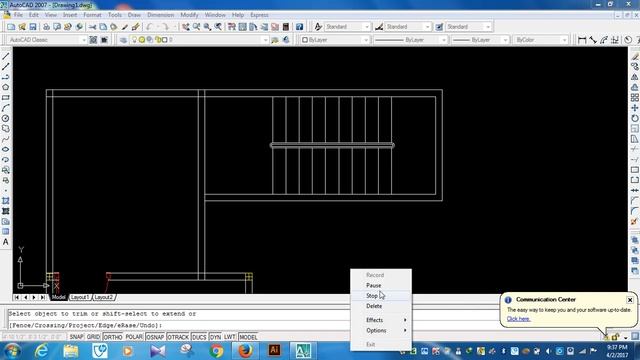Screen dimensions: 640x360
Task: Toggle ORTHO mode in status bar
Action: [x=113, y=337]
